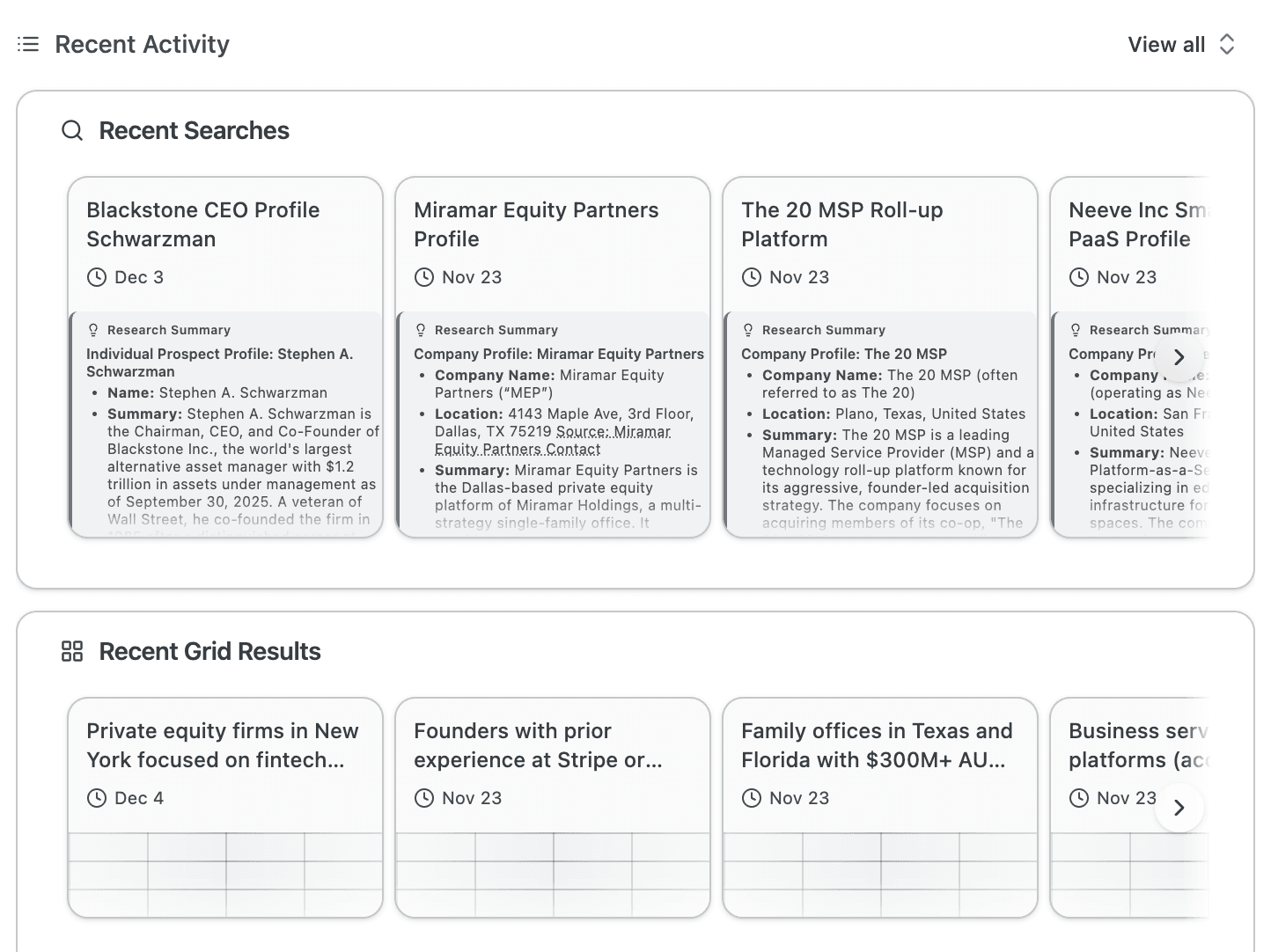Open the Family offices in Texas grid result
This screenshot has height=952, width=1271.
pos(879,745)
